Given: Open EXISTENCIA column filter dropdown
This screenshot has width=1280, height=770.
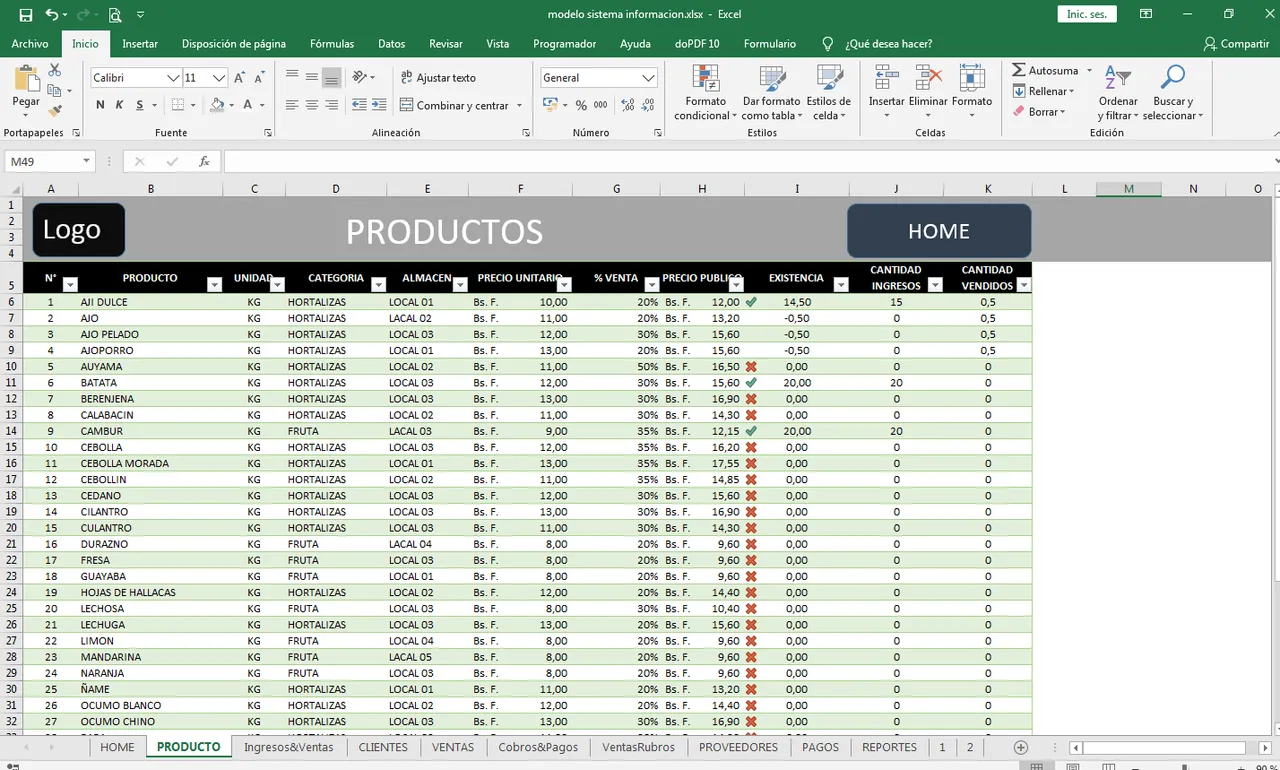Looking at the screenshot, I should tap(841, 285).
